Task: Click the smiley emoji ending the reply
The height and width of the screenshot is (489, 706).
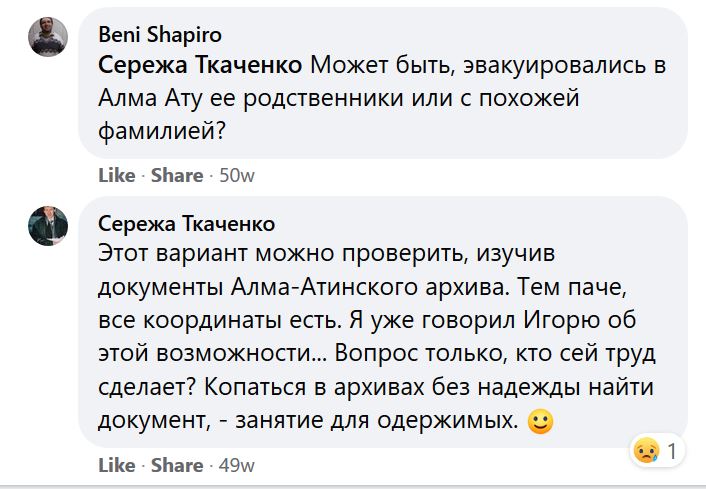Action: coord(540,424)
